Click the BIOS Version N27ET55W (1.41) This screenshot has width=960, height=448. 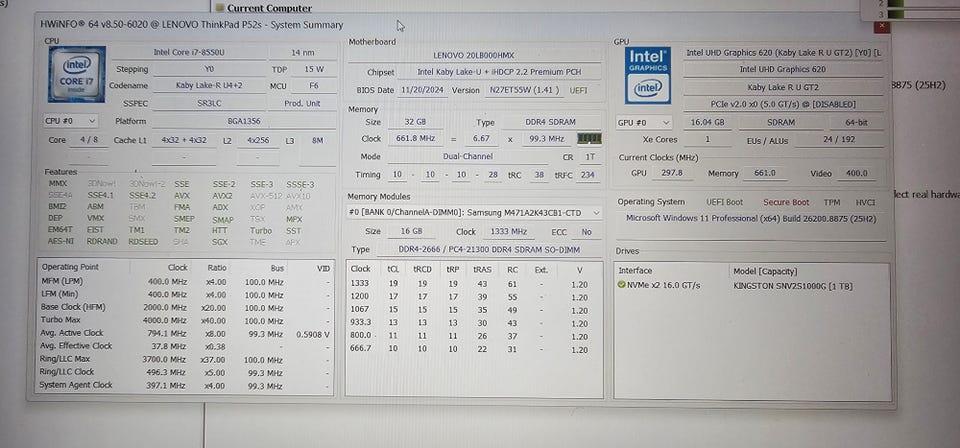(x=523, y=90)
